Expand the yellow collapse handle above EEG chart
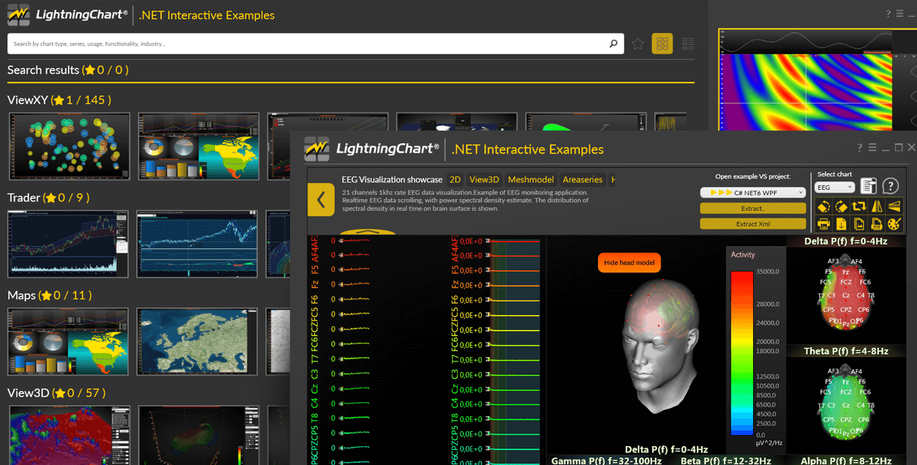The image size is (917, 465). (x=367, y=232)
